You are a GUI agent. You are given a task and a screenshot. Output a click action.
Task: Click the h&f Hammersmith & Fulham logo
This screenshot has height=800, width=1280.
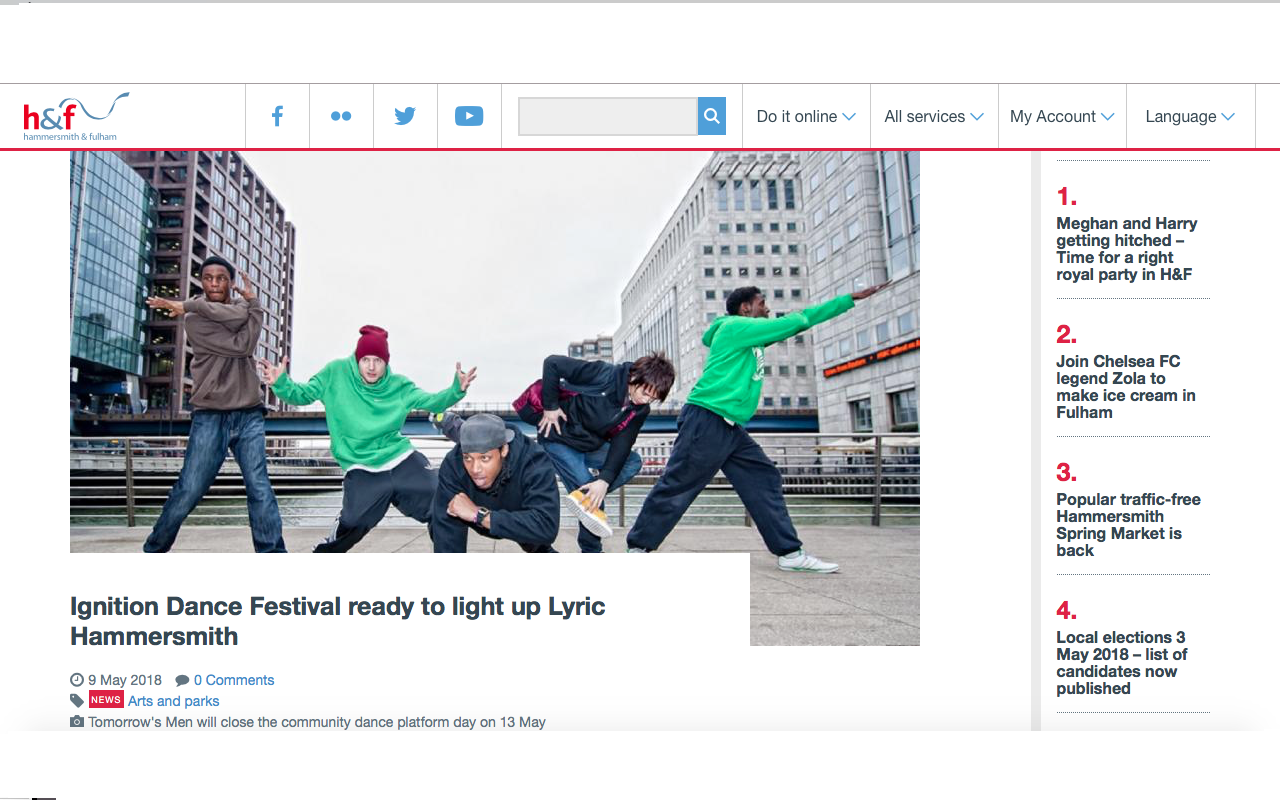pos(71,114)
